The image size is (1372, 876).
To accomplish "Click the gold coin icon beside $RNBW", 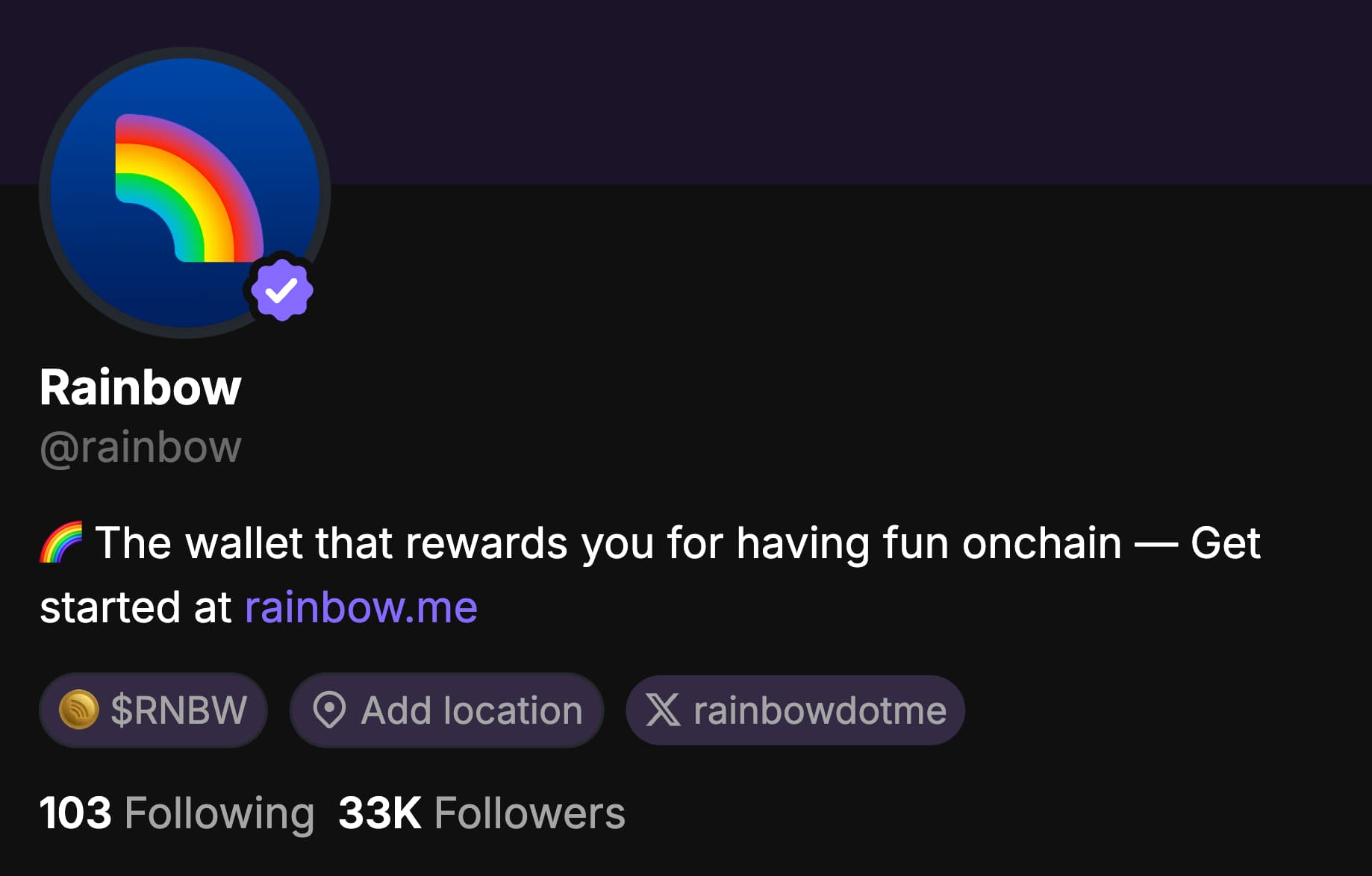I will pos(79,710).
